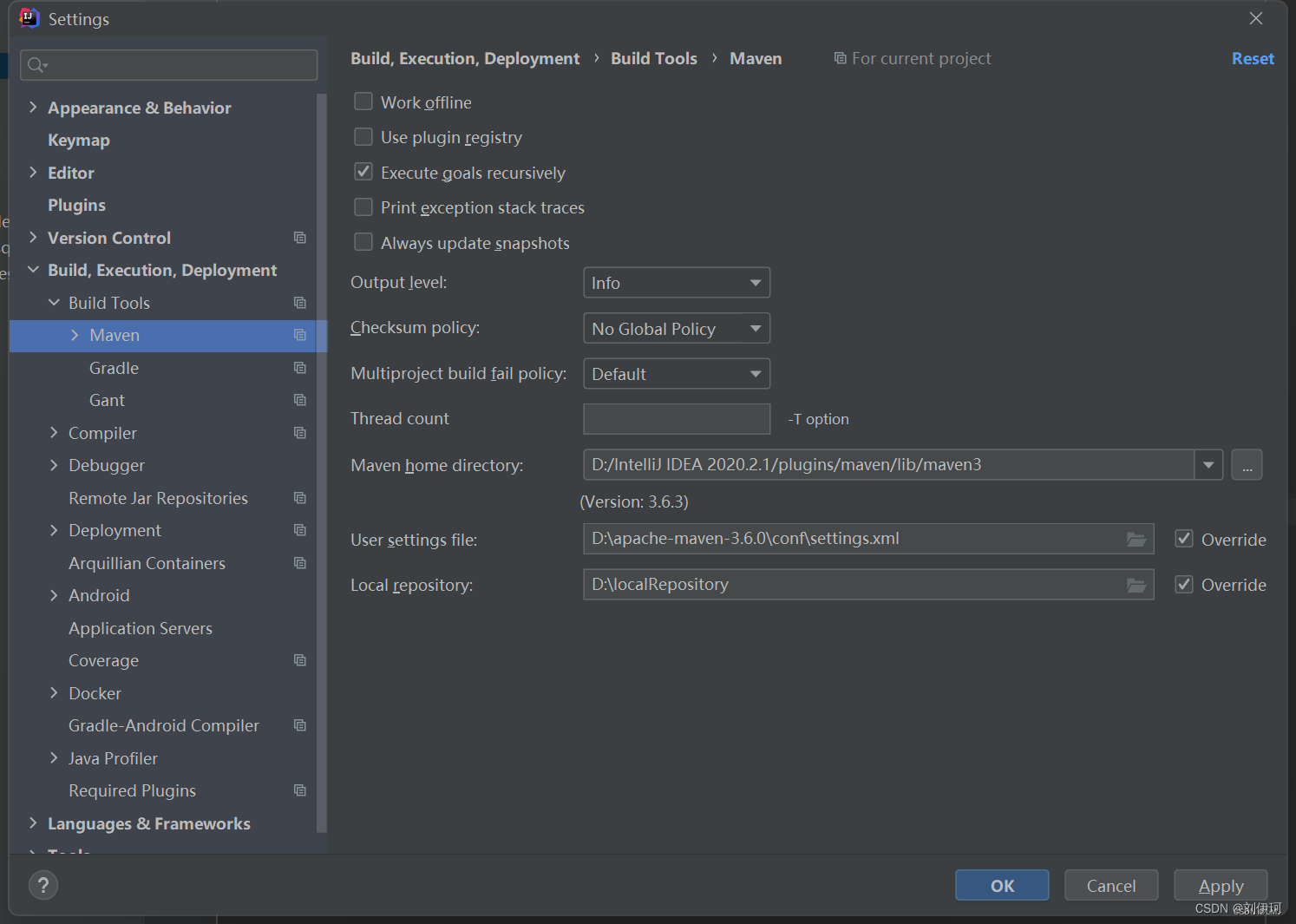Collapse Build, Execution, Deployment section

pos(33,270)
